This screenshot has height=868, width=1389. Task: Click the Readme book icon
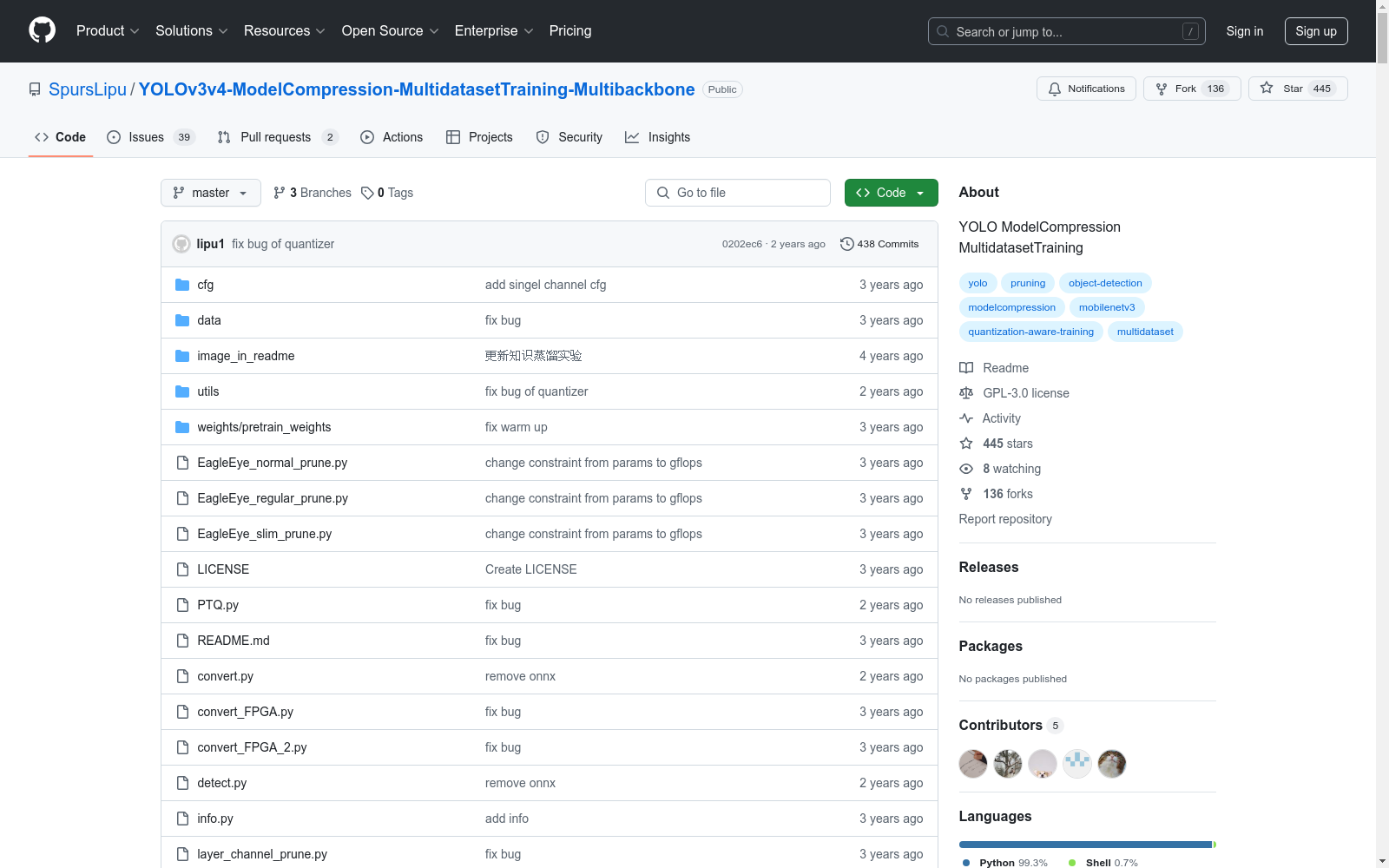pos(966,368)
